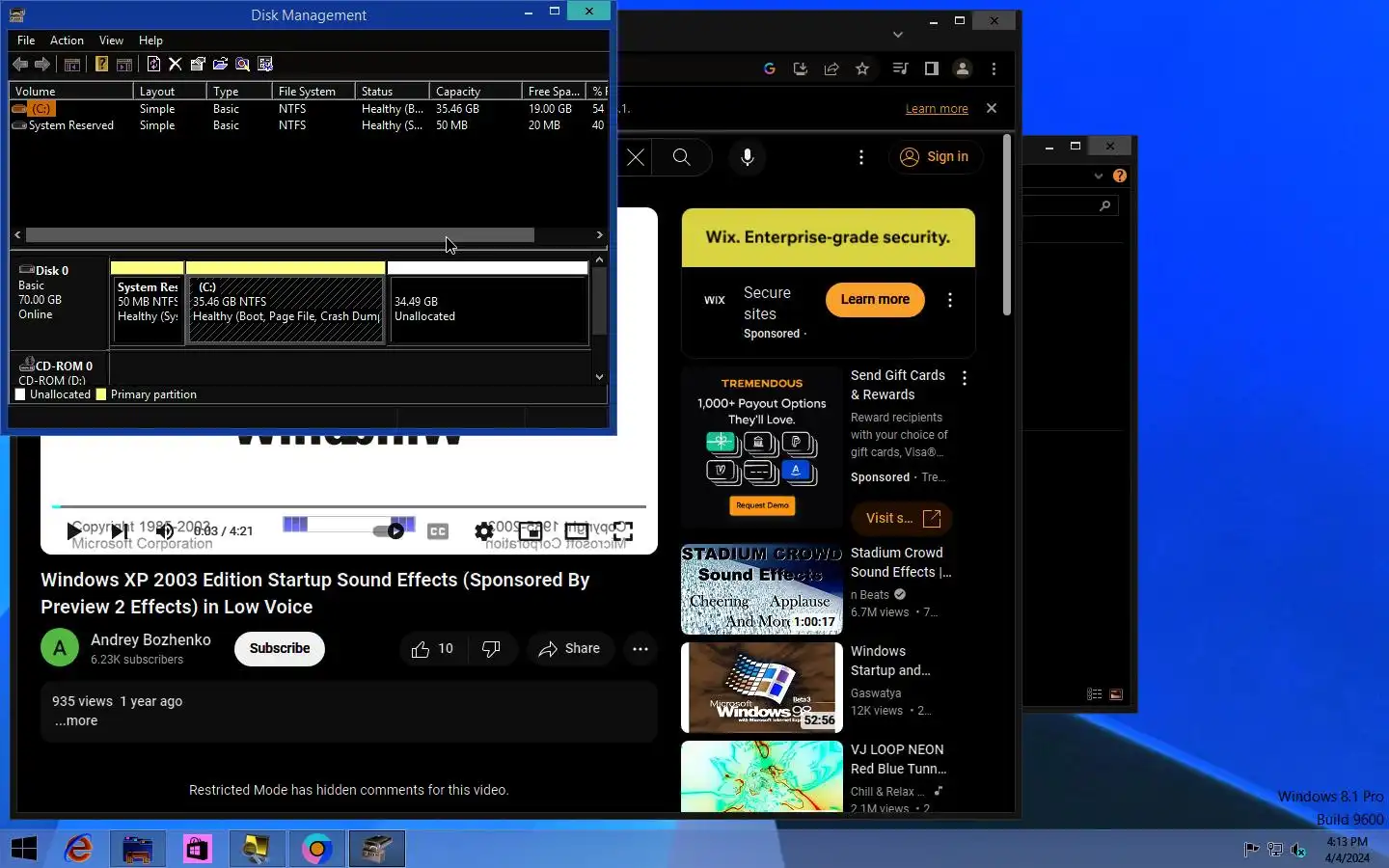Click the Back arrow in Disk Management toolbar
Viewport: 1389px width, 868px height.
tap(20, 65)
